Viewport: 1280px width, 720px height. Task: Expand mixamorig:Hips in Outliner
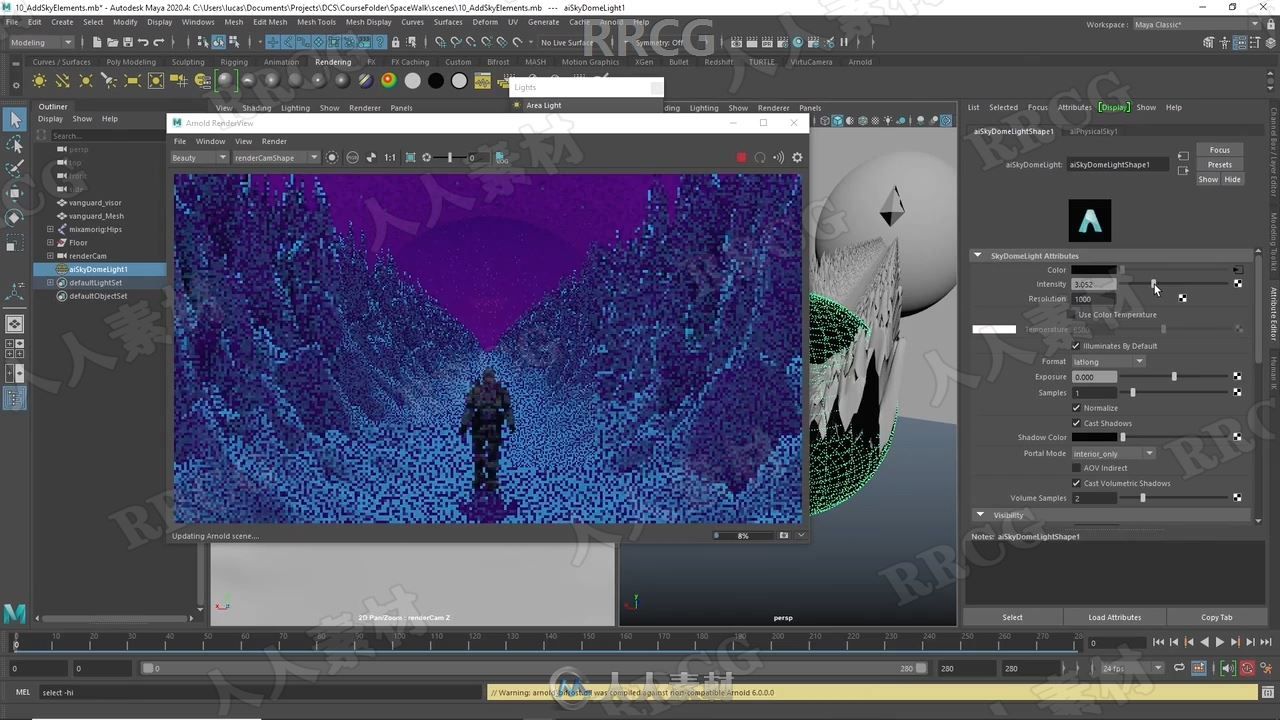pyautogui.click(x=50, y=229)
